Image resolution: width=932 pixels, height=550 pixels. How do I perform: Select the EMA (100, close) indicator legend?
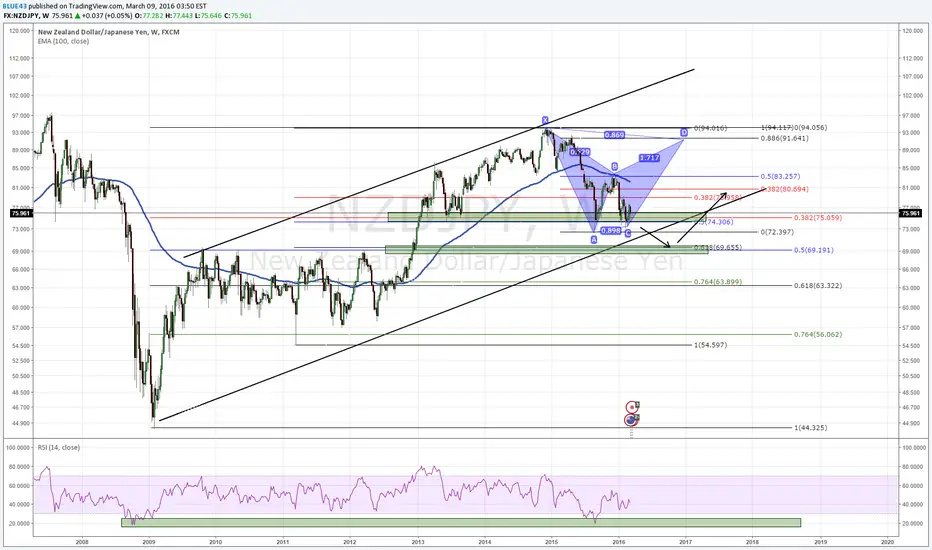pyautogui.click(x=64, y=42)
